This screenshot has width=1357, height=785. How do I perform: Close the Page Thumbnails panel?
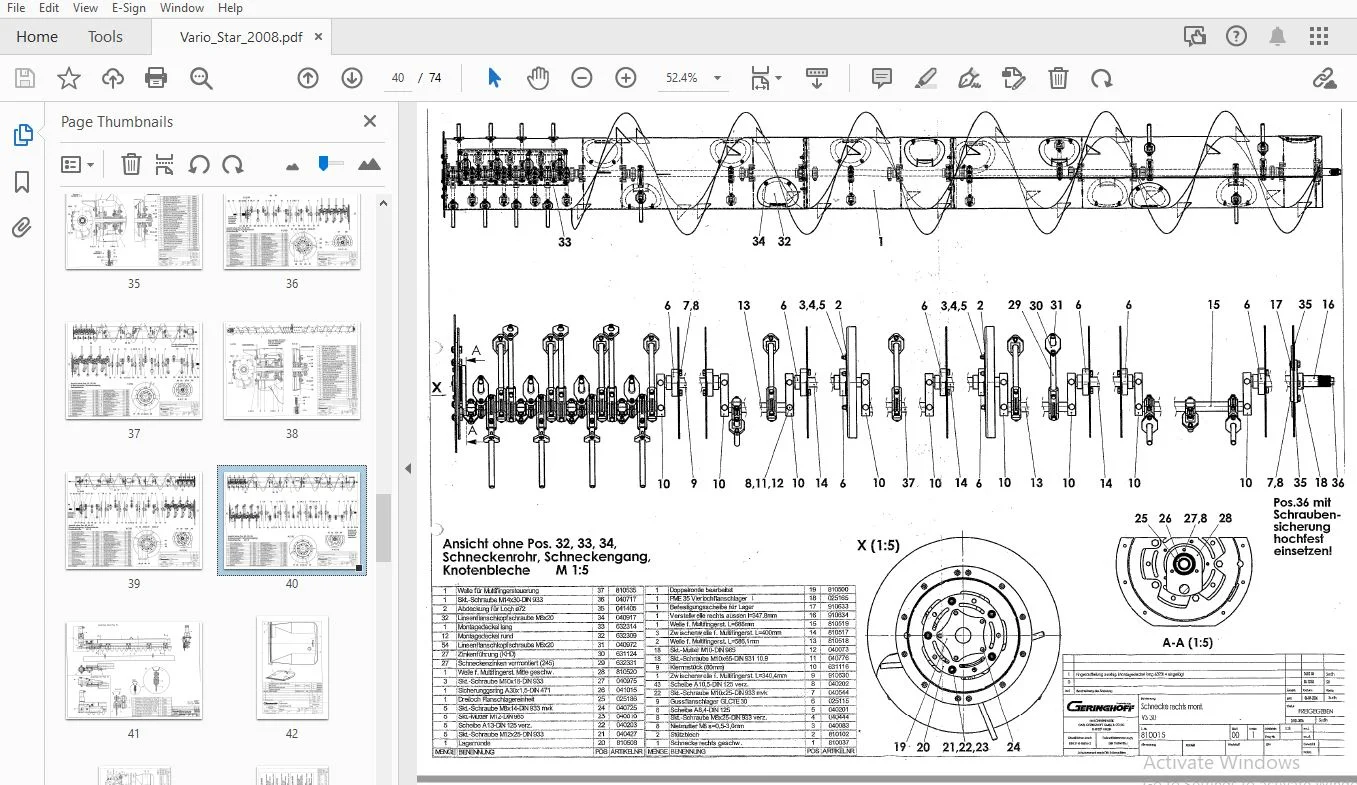[x=370, y=121]
